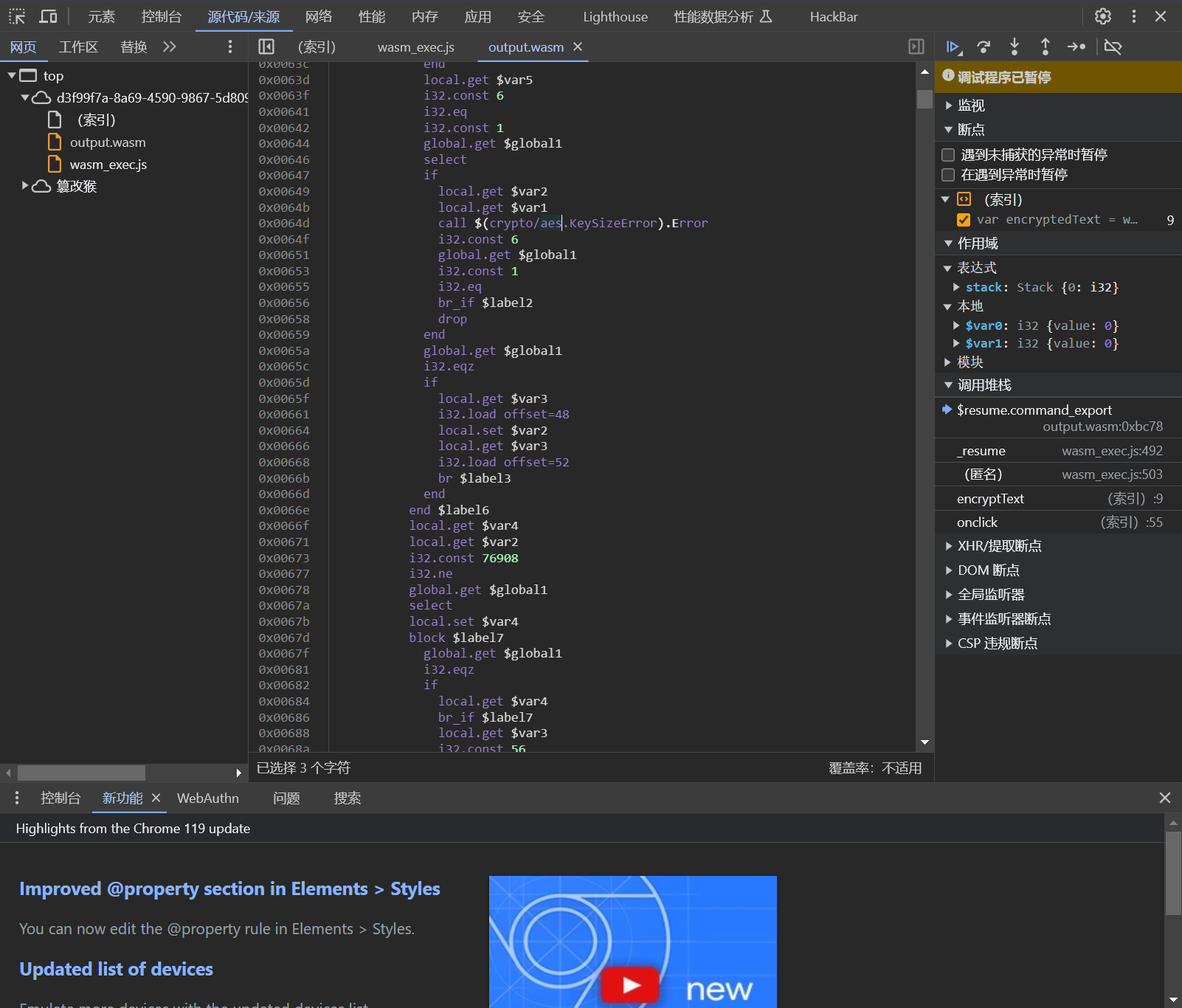Open the wasm_exec.js file tab
Image resolution: width=1182 pixels, height=1008 pixels.
pos(415,47)
